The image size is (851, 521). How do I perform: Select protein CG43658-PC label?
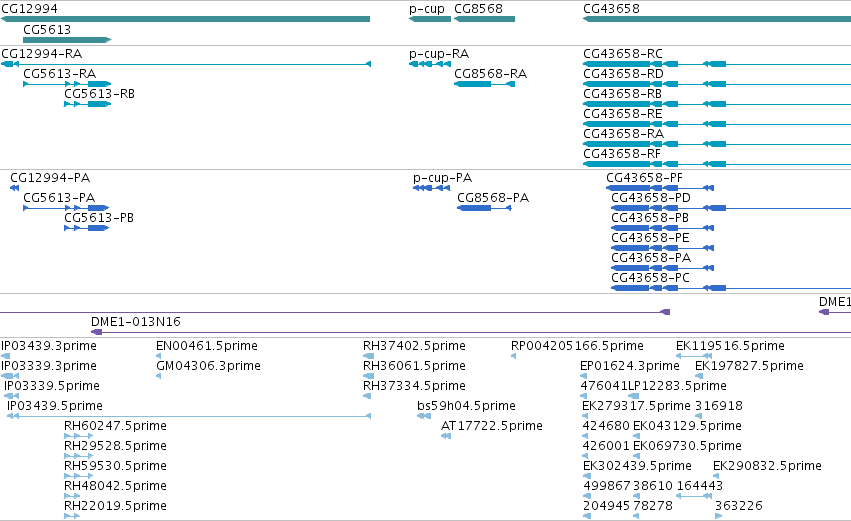651,278
